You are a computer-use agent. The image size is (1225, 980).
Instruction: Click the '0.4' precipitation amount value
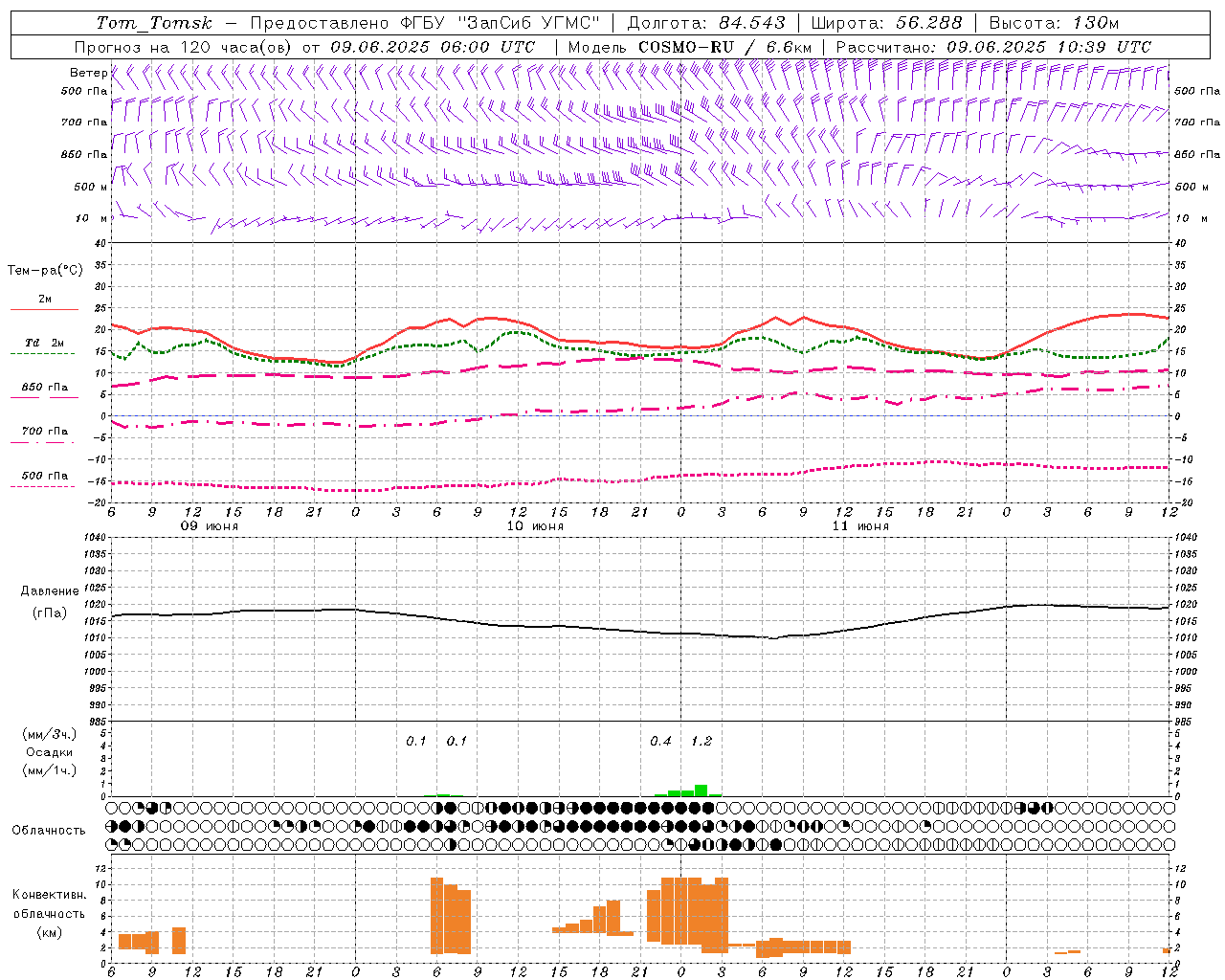[x=660, y=742]
